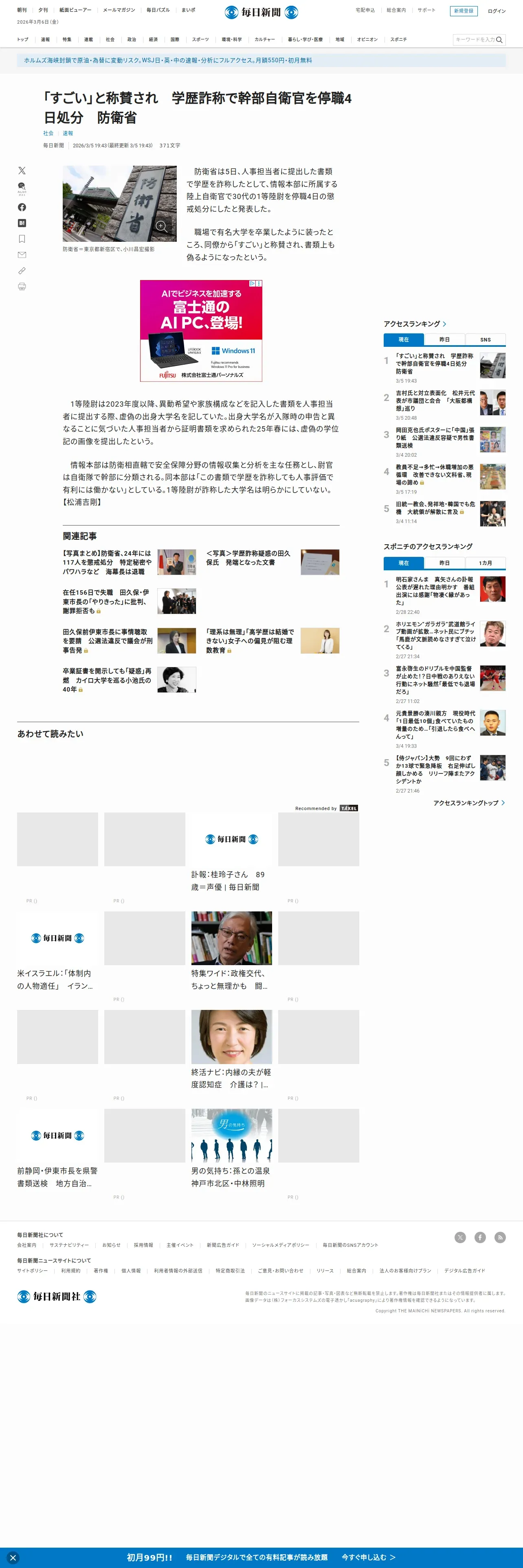
Task: Click the 今すぐ申し込む link in bottom banner
Action: (x=368, y=1557)
